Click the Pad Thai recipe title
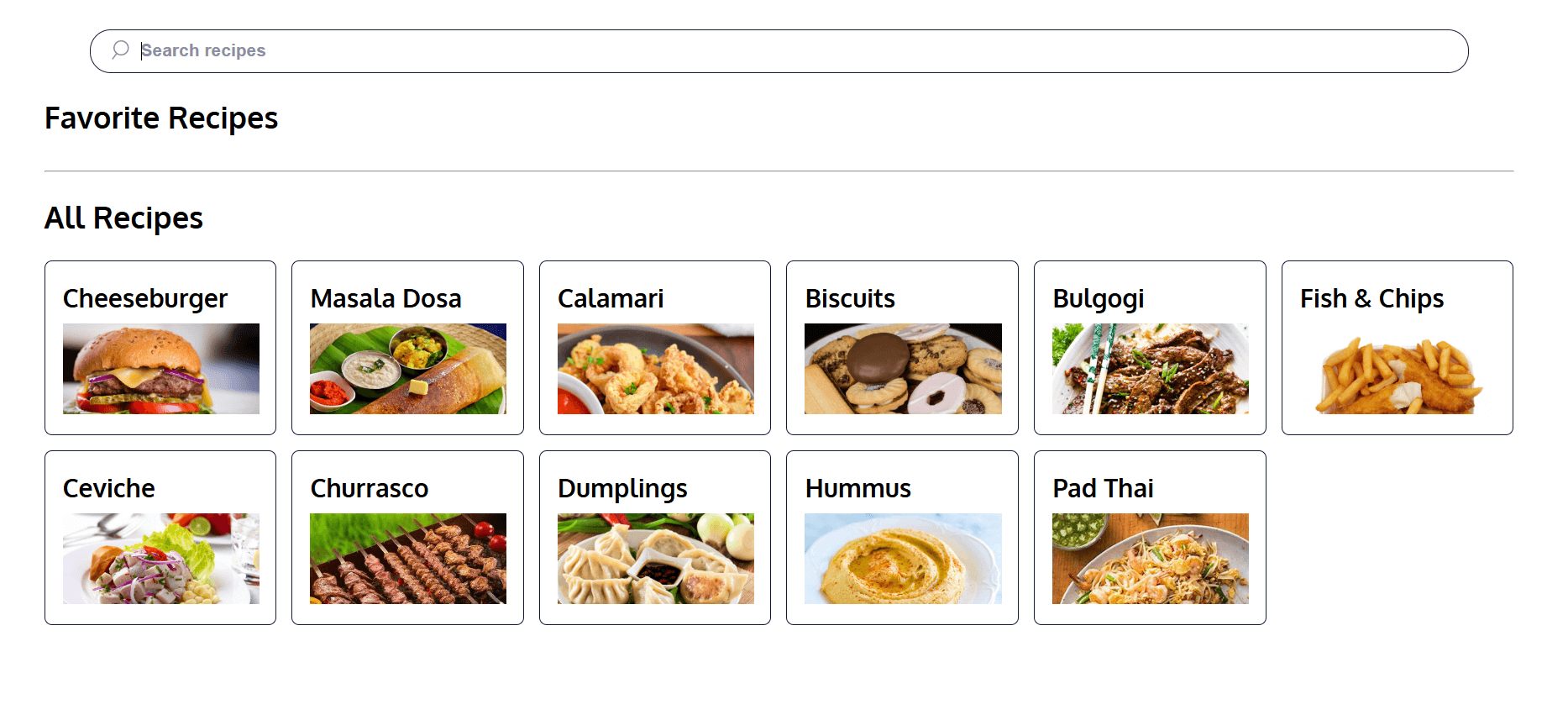Screen dimensions: 1568x720 [1104, 488]
